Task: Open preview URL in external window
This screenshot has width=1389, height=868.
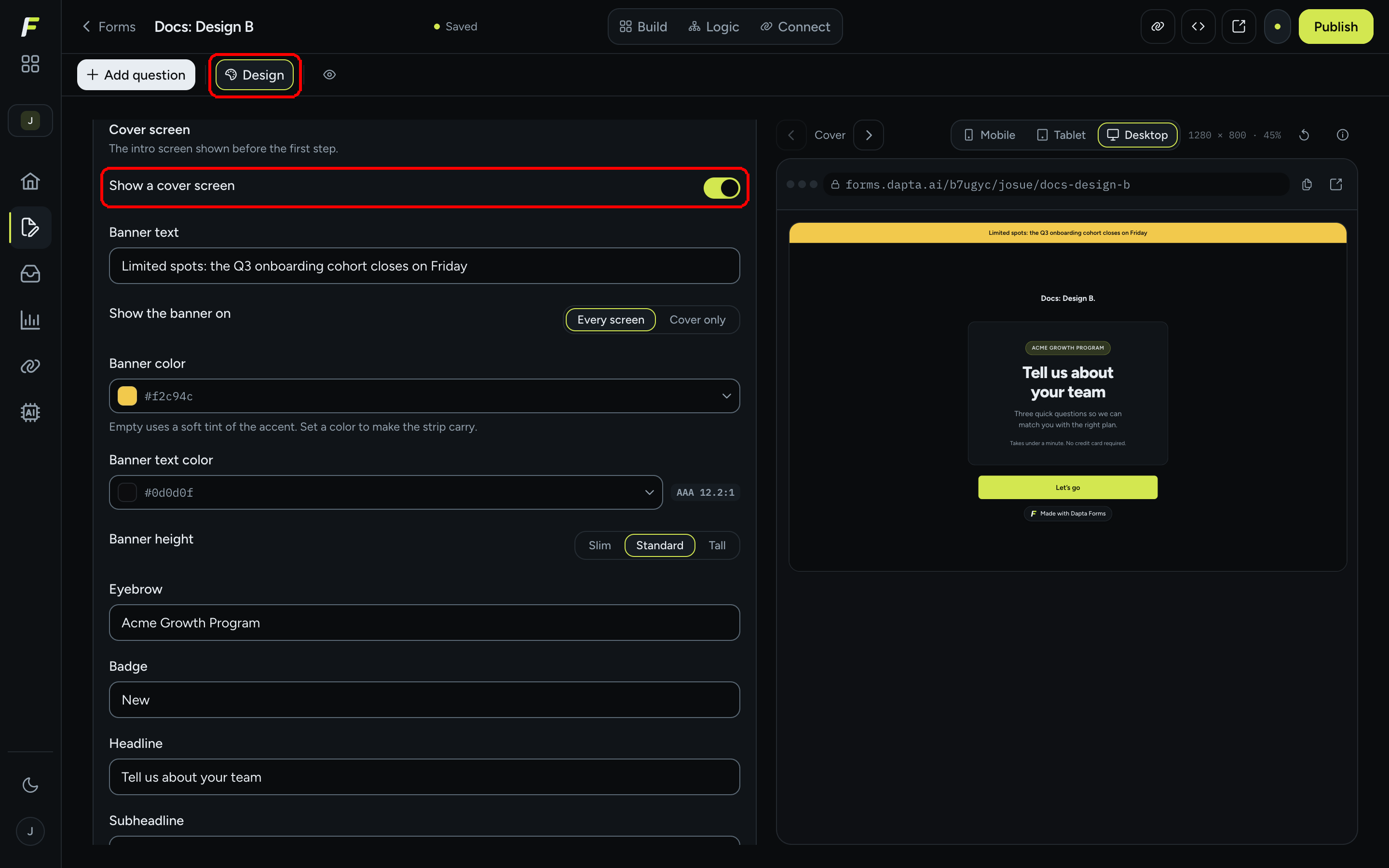Action: pos(1335,184)
